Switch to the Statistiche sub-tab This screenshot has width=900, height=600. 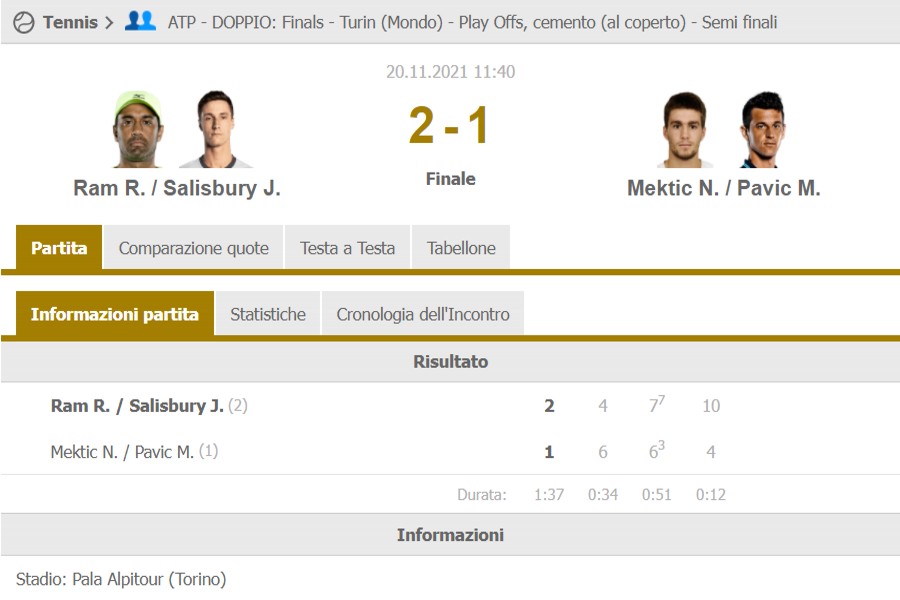pos(268,314)
